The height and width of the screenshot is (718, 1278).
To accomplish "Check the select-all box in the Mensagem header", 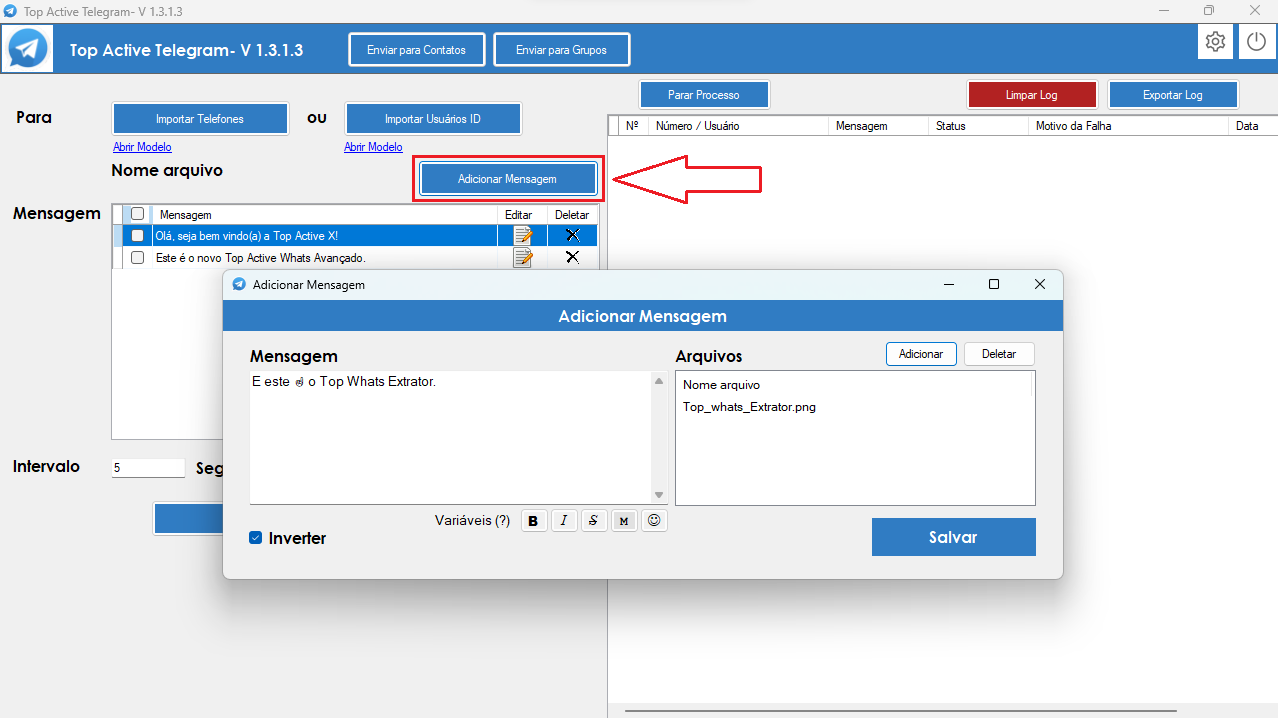I will pyautogui.click(x=138, y=214).
